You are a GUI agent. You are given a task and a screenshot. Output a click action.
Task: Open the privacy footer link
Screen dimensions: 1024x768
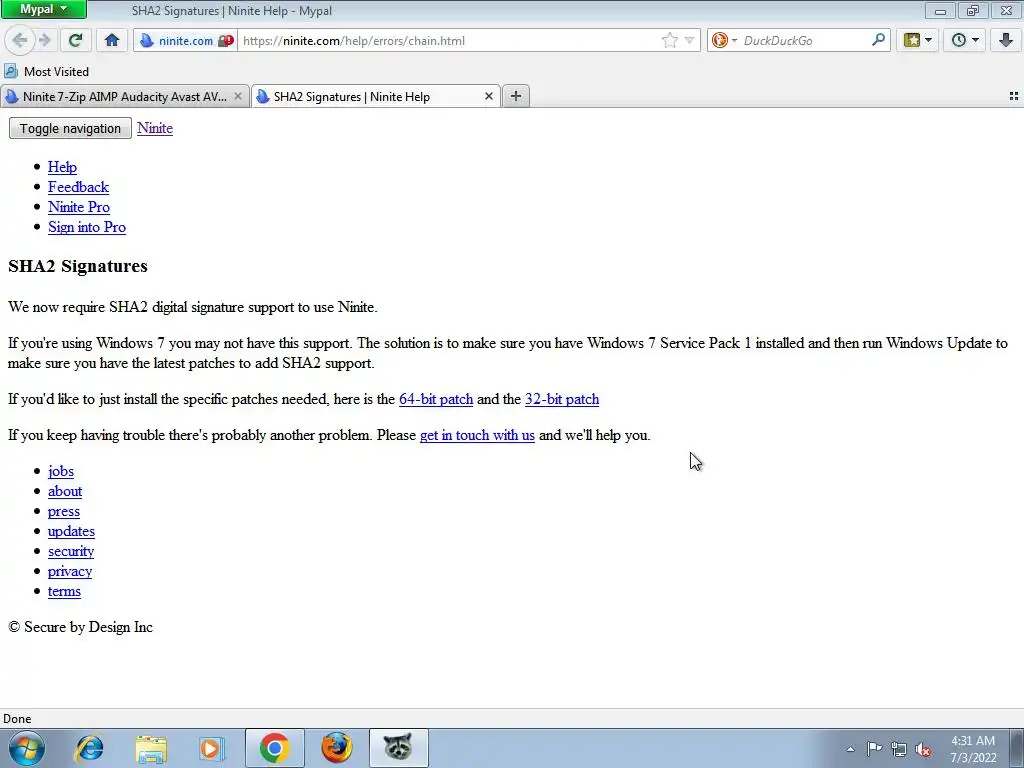coord(70,571)
